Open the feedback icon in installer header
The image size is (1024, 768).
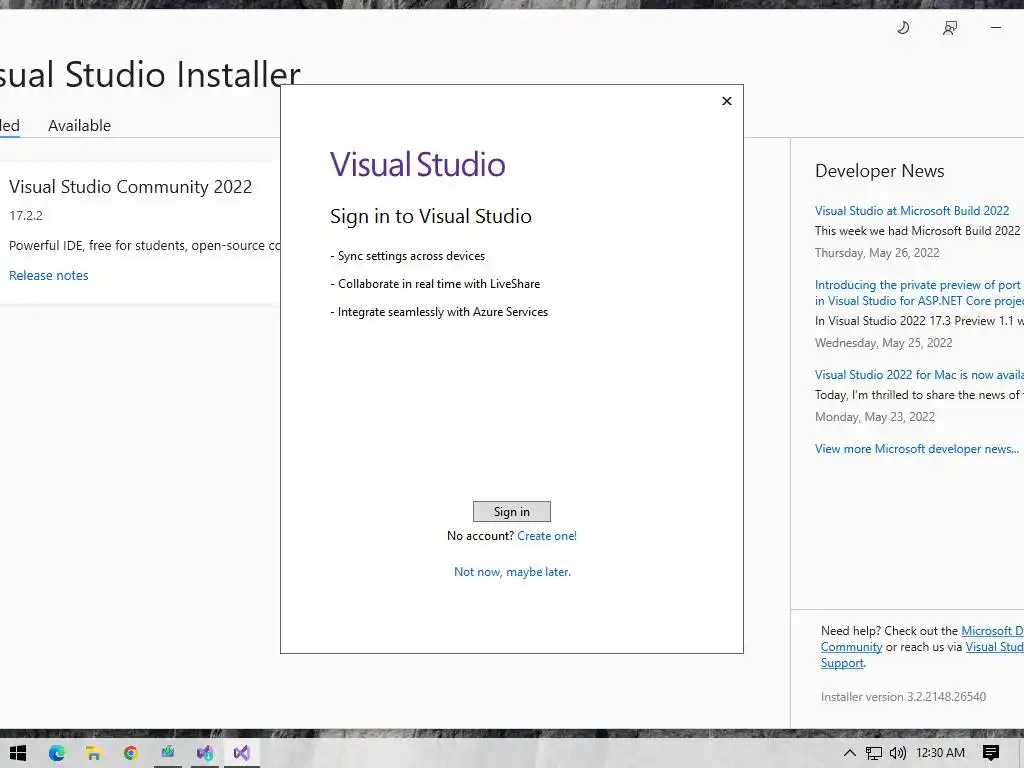950,27
